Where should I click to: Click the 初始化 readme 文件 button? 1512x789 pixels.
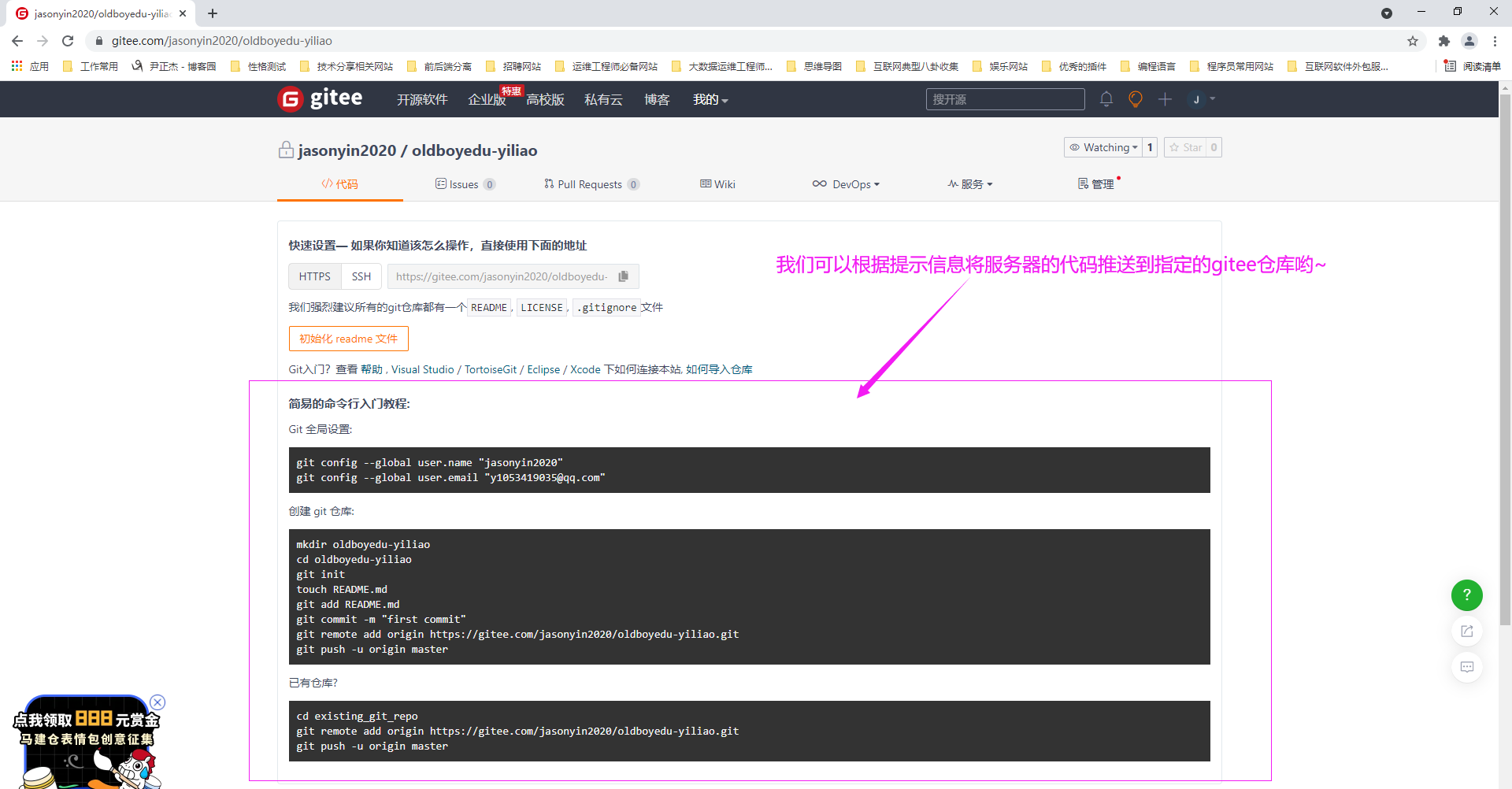[x=348, y=339]
